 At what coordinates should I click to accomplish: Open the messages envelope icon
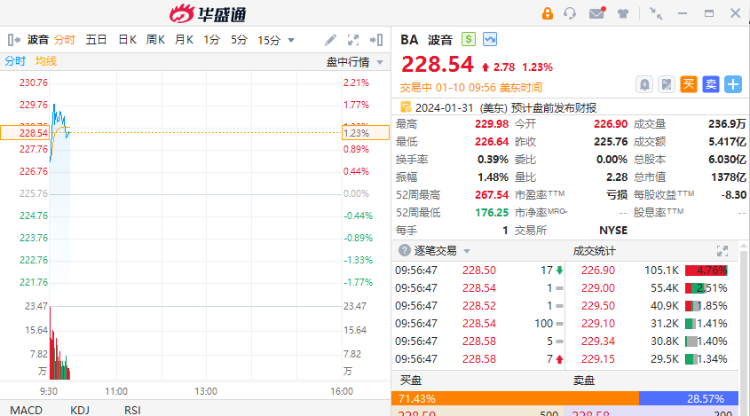[596, 13]
